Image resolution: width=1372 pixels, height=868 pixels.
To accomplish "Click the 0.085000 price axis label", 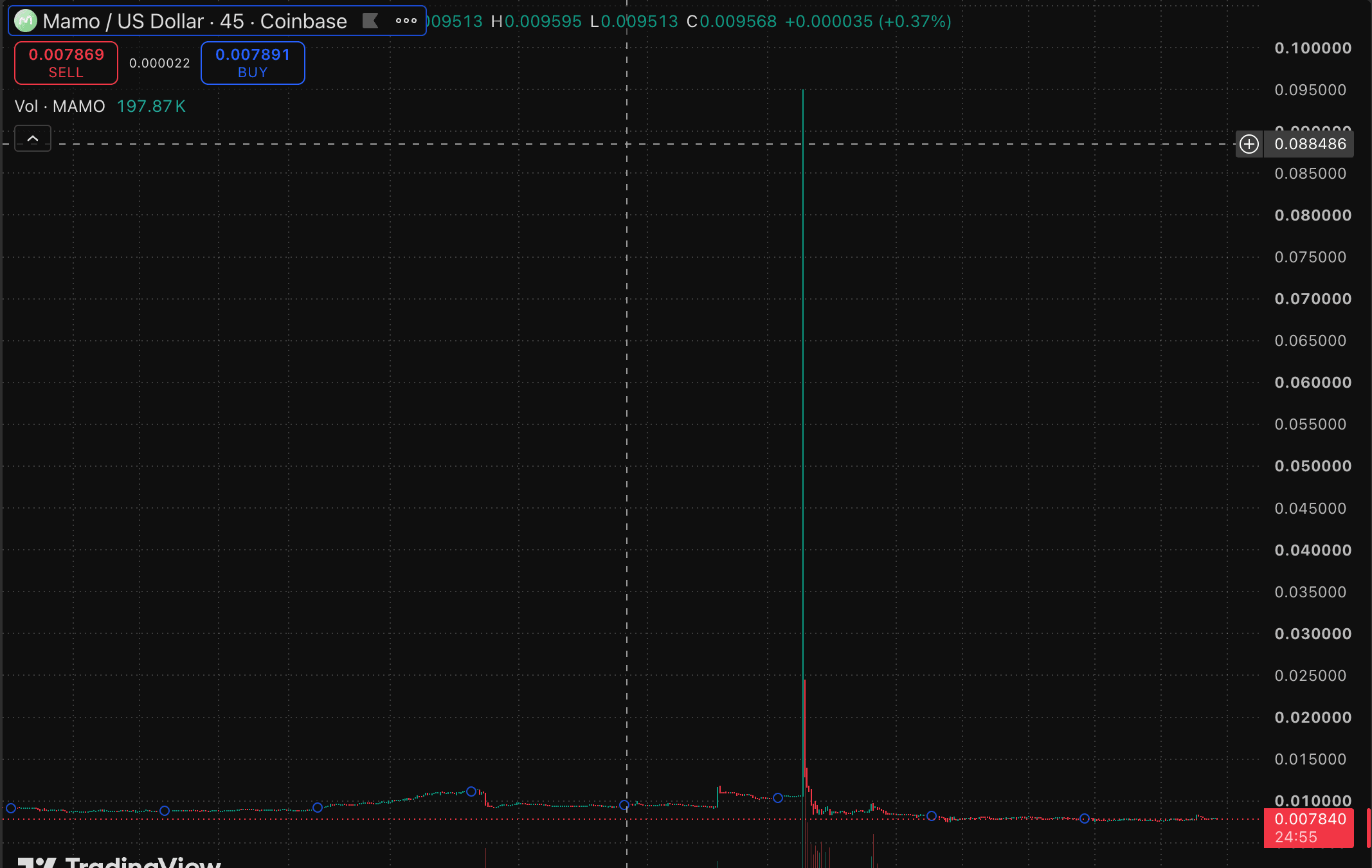I will click(1310, 174).
